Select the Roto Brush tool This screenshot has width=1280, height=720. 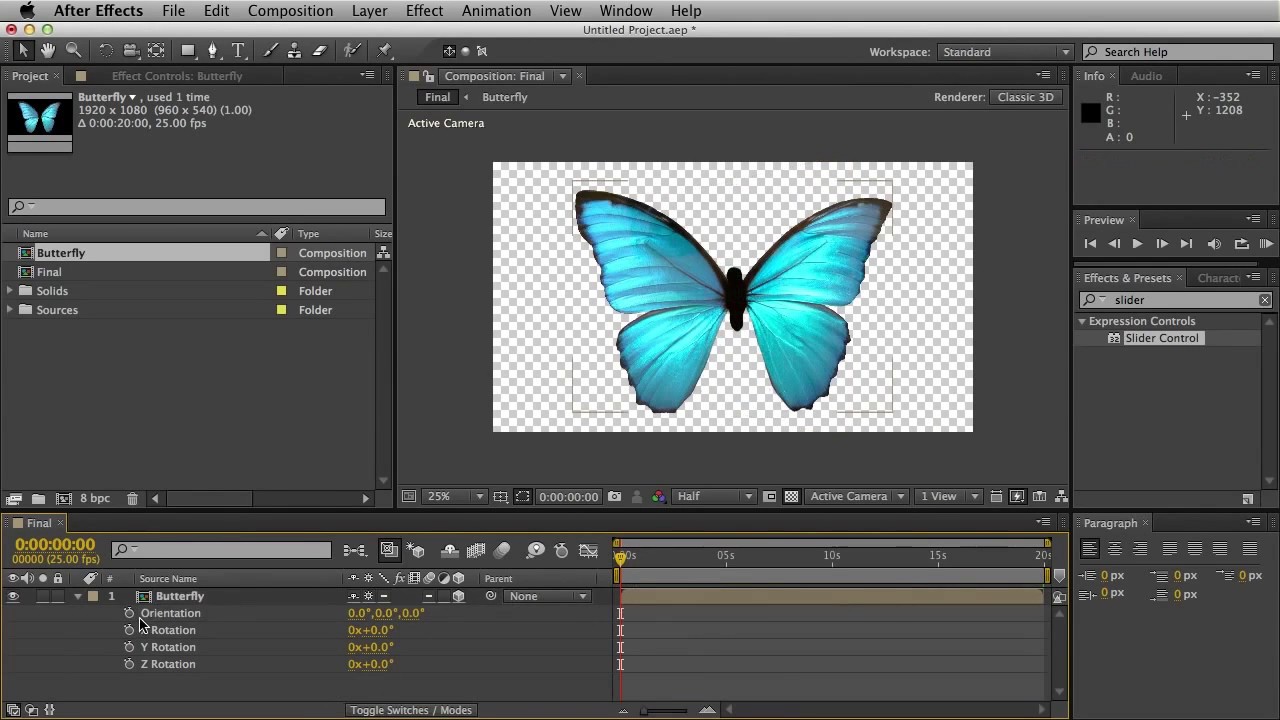coord(352,50)
